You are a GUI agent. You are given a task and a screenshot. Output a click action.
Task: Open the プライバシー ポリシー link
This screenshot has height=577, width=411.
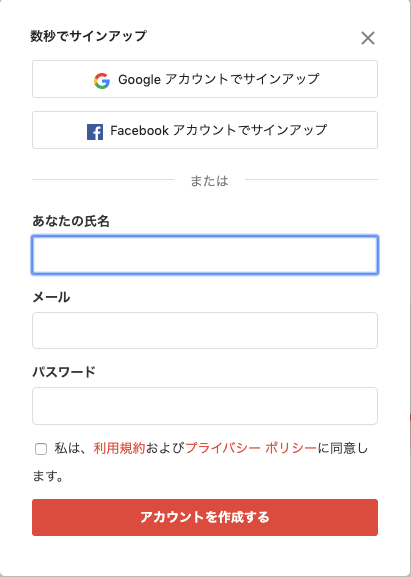(251, 448)
